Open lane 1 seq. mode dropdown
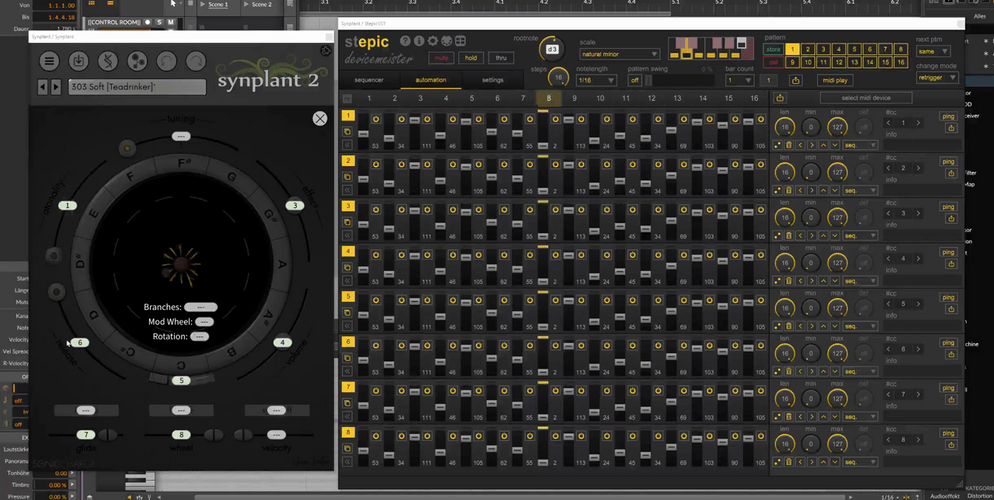This screenshot has width=994, height=500. (860, 145)
